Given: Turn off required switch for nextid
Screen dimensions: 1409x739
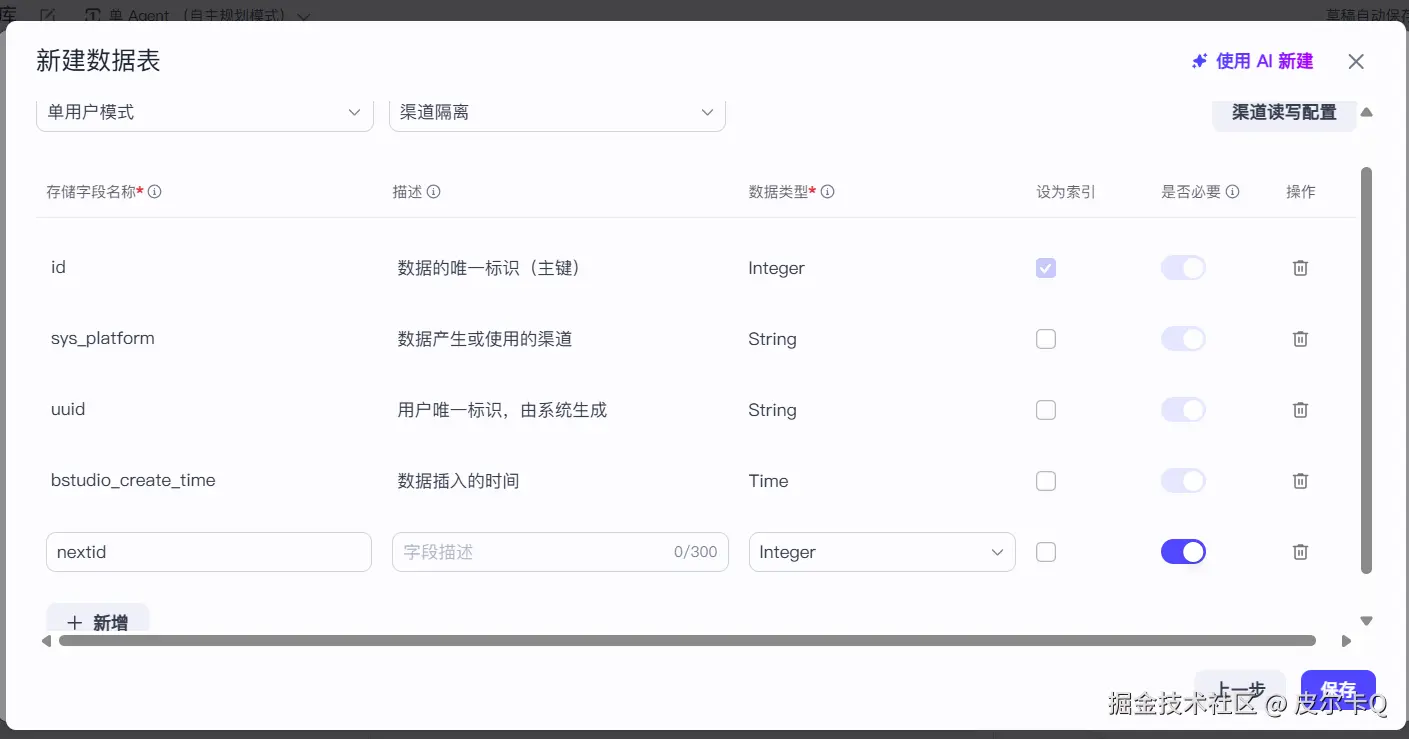Looking at the screenshot, I should [1183, 552].
